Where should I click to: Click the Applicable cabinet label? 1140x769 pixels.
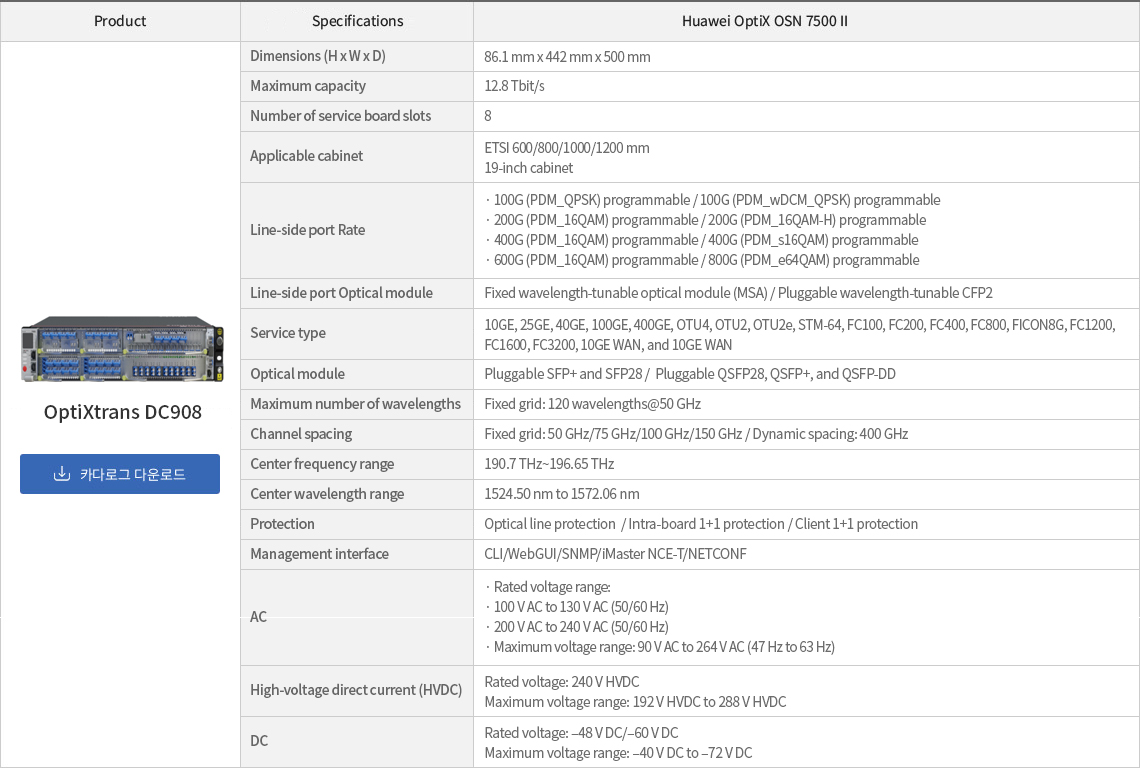[x=306, y=156]
